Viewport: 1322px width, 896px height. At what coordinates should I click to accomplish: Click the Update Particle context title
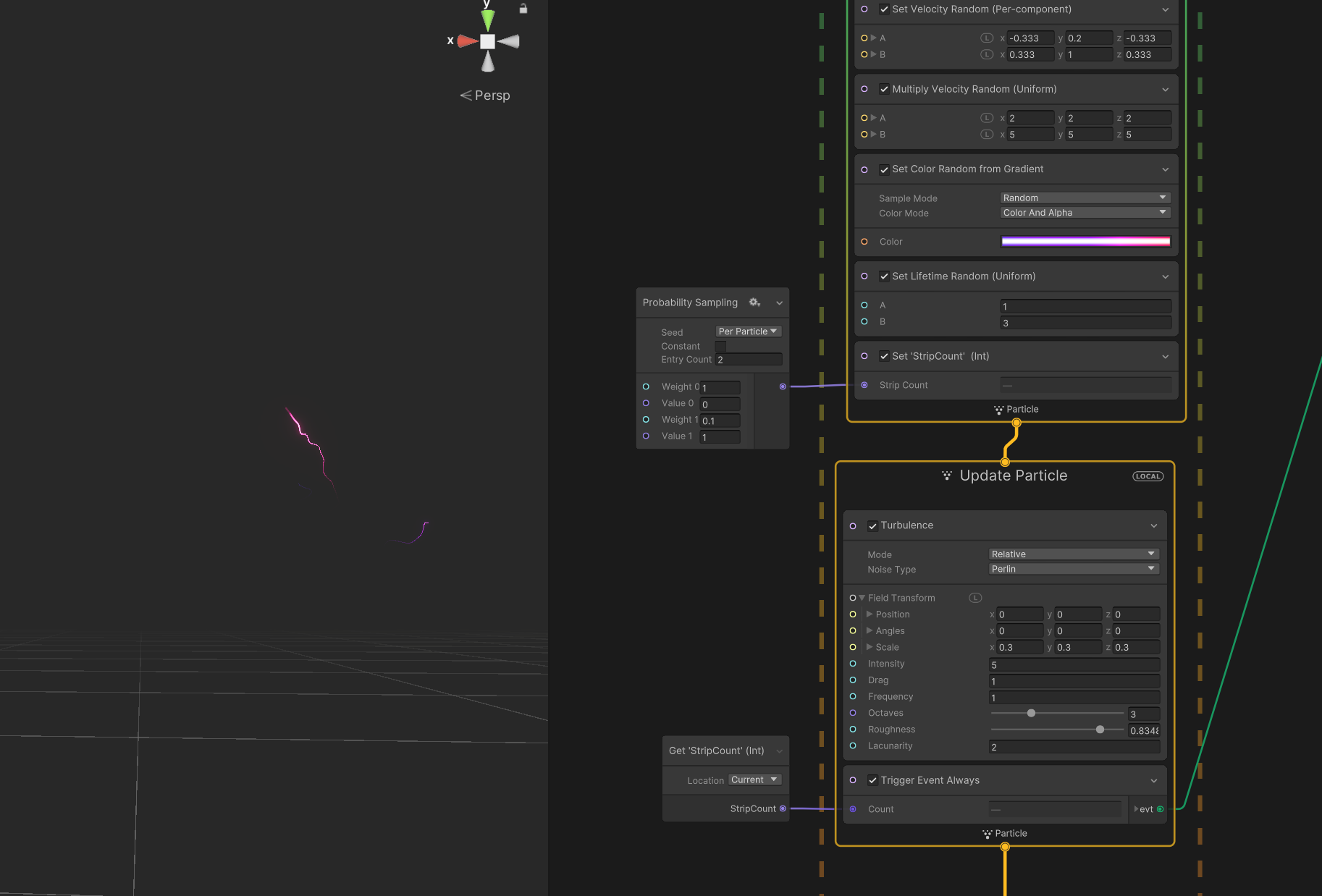(1013, 476)
